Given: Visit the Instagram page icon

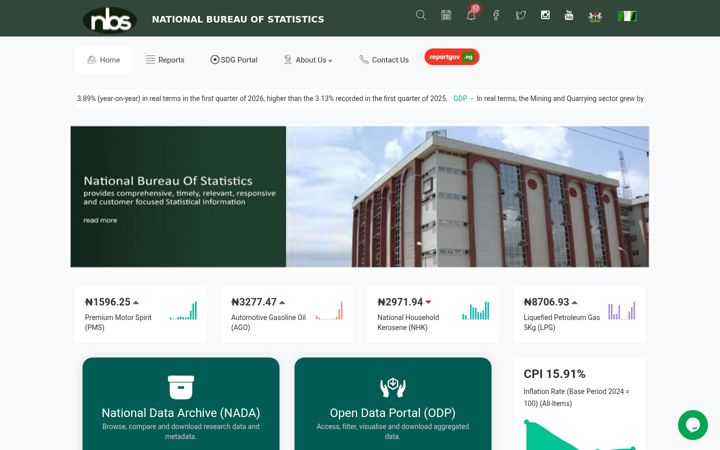Looking at the screenshot, I should tap(545, 15).
